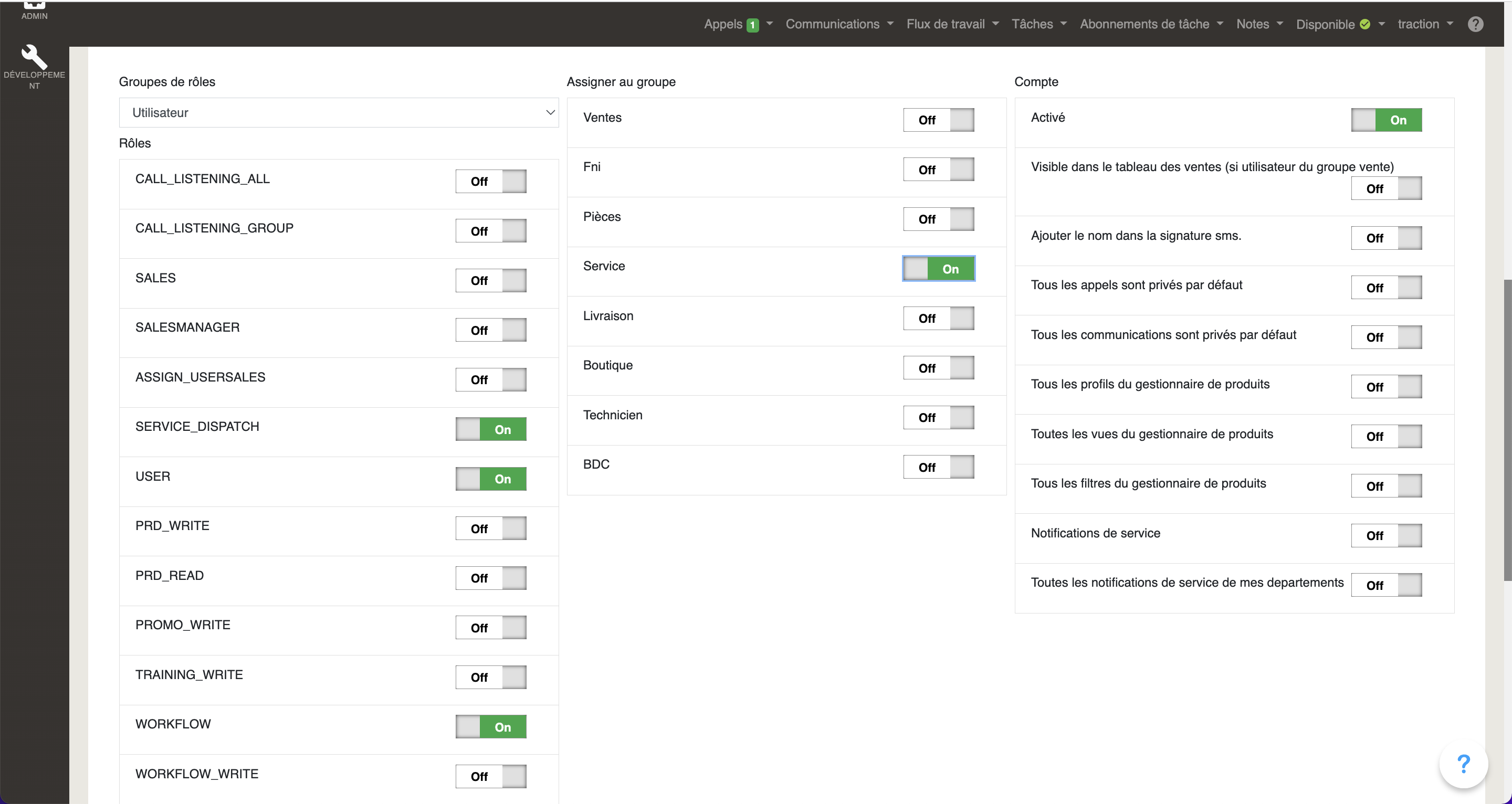Enable the Technicien group switch
Viewport: 1512px width, 804px height.
pyautogui.click(x=939, y=417)
